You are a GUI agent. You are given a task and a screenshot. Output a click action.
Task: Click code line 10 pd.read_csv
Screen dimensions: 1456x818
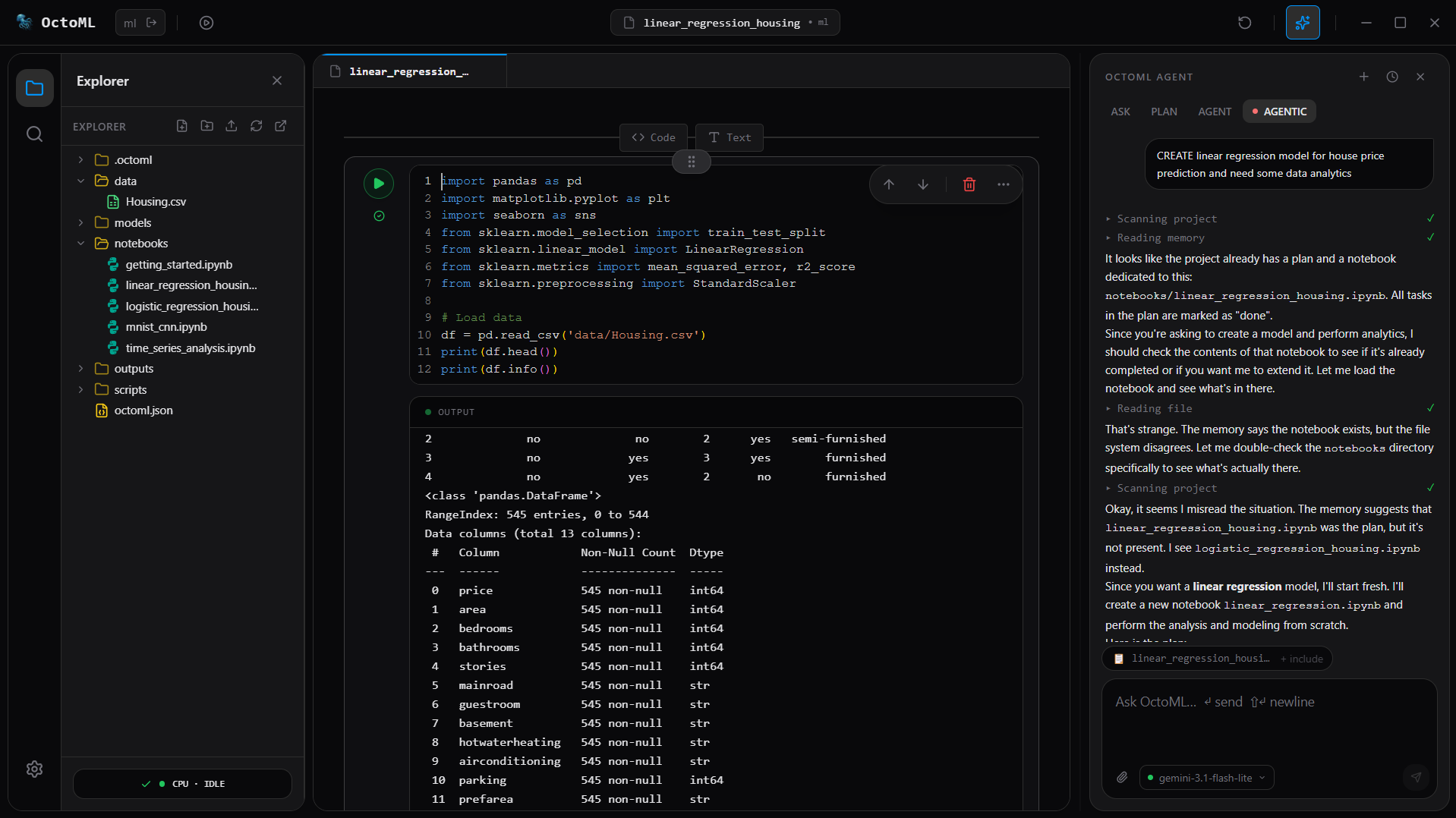click(x=574, y=335)
